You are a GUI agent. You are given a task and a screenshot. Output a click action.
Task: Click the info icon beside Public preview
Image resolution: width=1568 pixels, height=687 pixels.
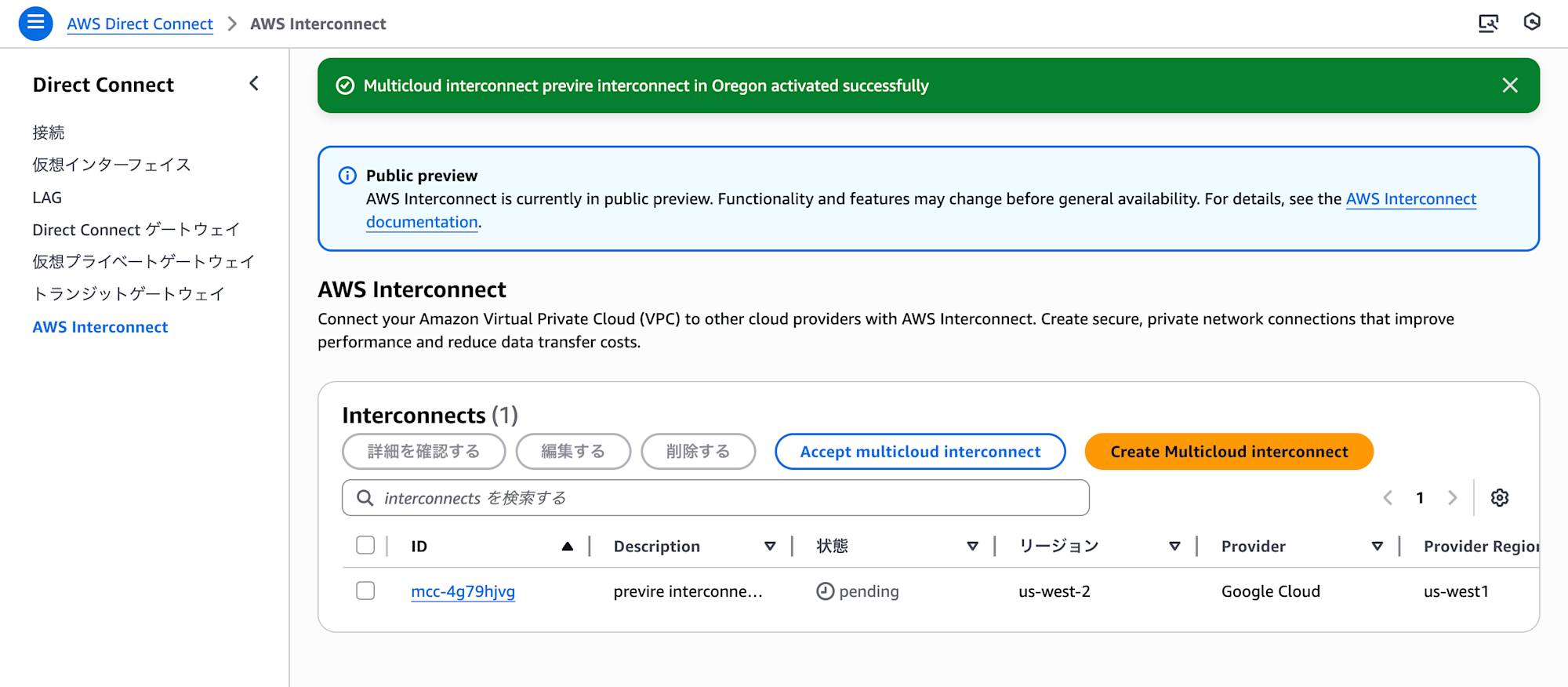(347, 176)
